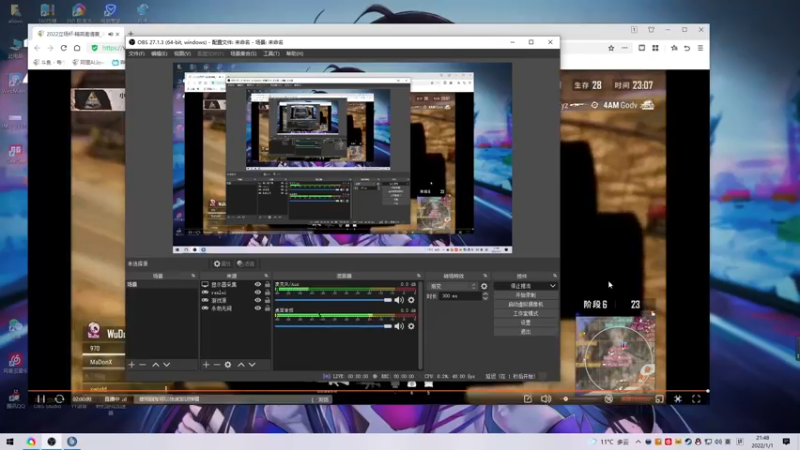Open transition properties gear in 转场特效 panel
The width and height of the screenshot is (800, 450).
click(x=484, y=286)
